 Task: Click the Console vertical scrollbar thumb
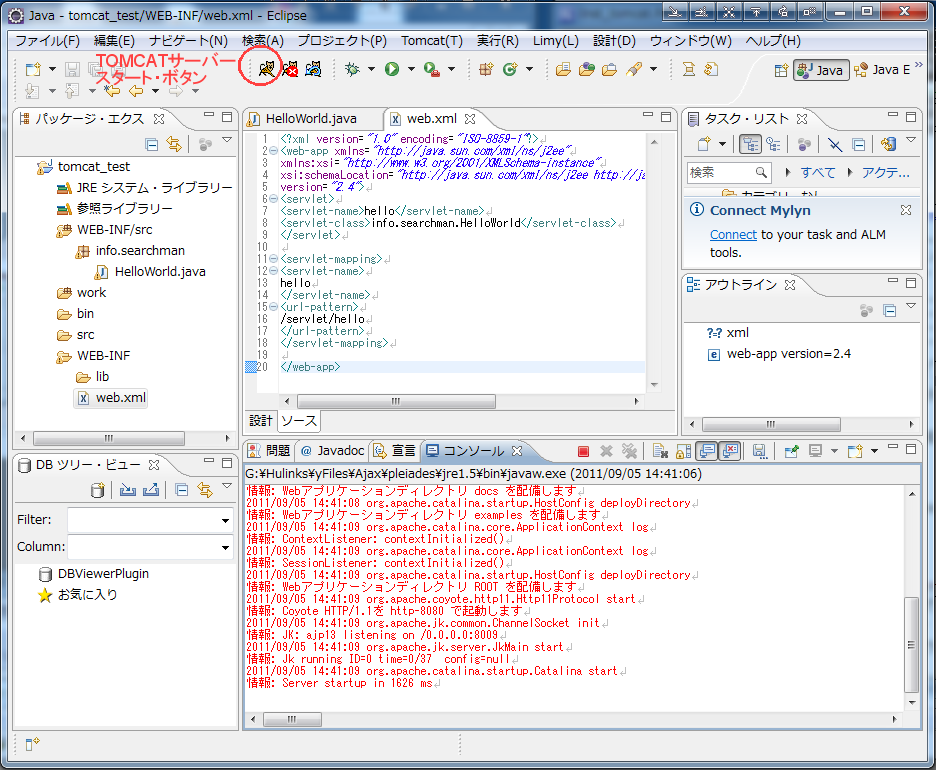pyautogui.click(x=911, y=644)
